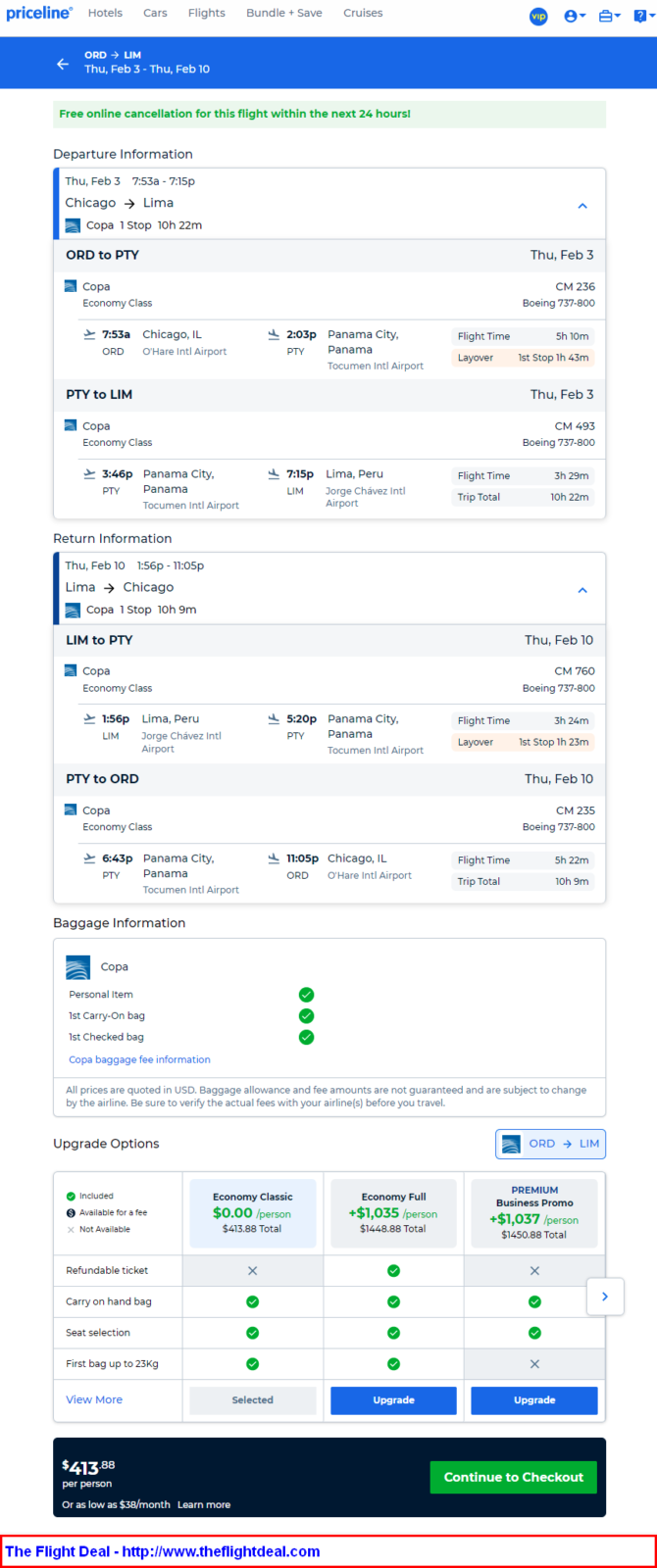Select the Economy Classic fare card
657x1568 pixels.
click(253, 1213)
